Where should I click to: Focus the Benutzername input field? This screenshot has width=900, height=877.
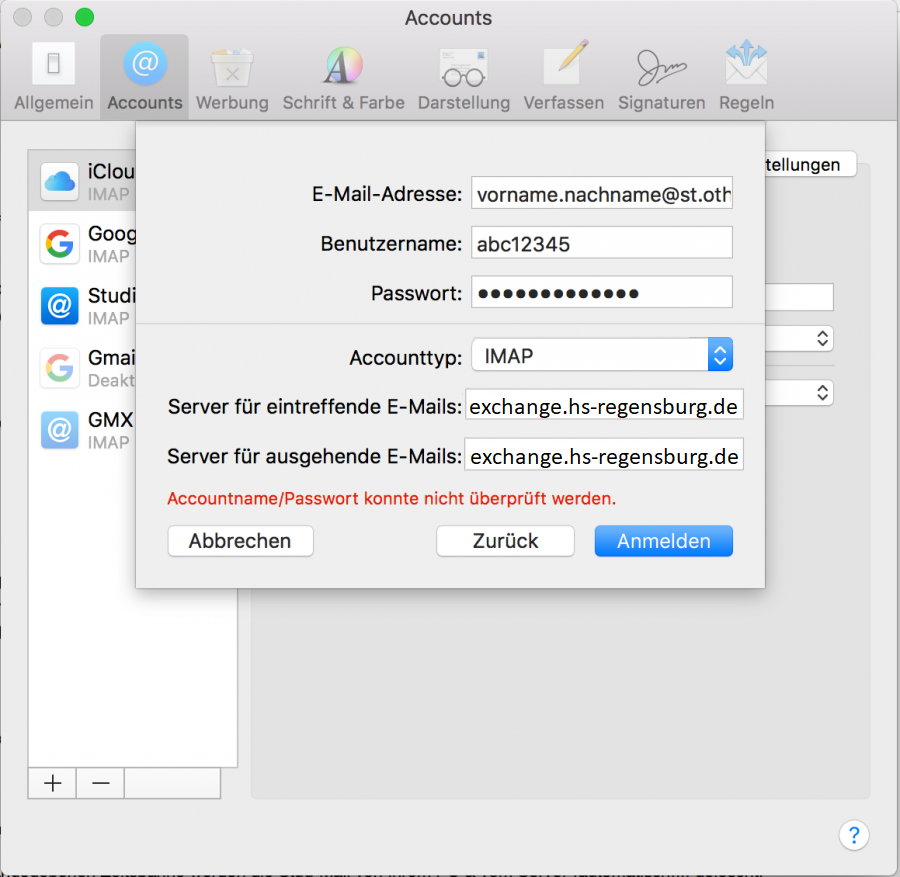pos(601,243)
